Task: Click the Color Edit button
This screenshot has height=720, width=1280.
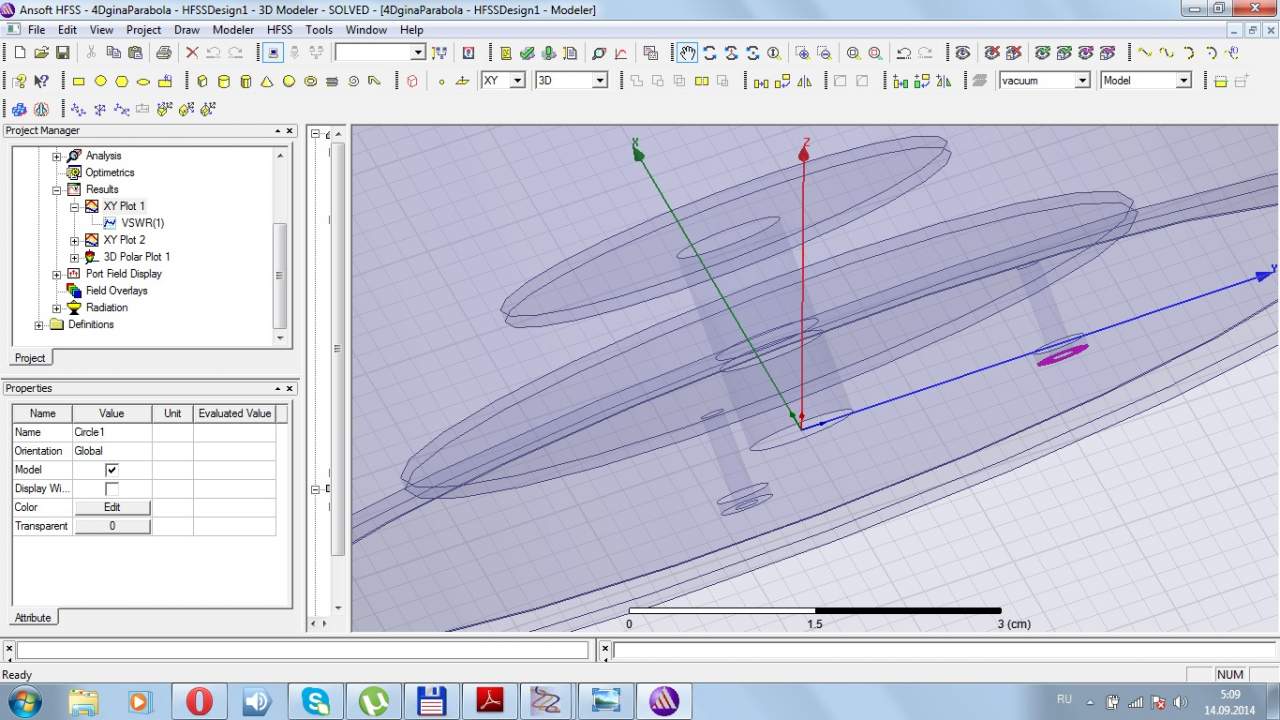Action: coord(112,507)
